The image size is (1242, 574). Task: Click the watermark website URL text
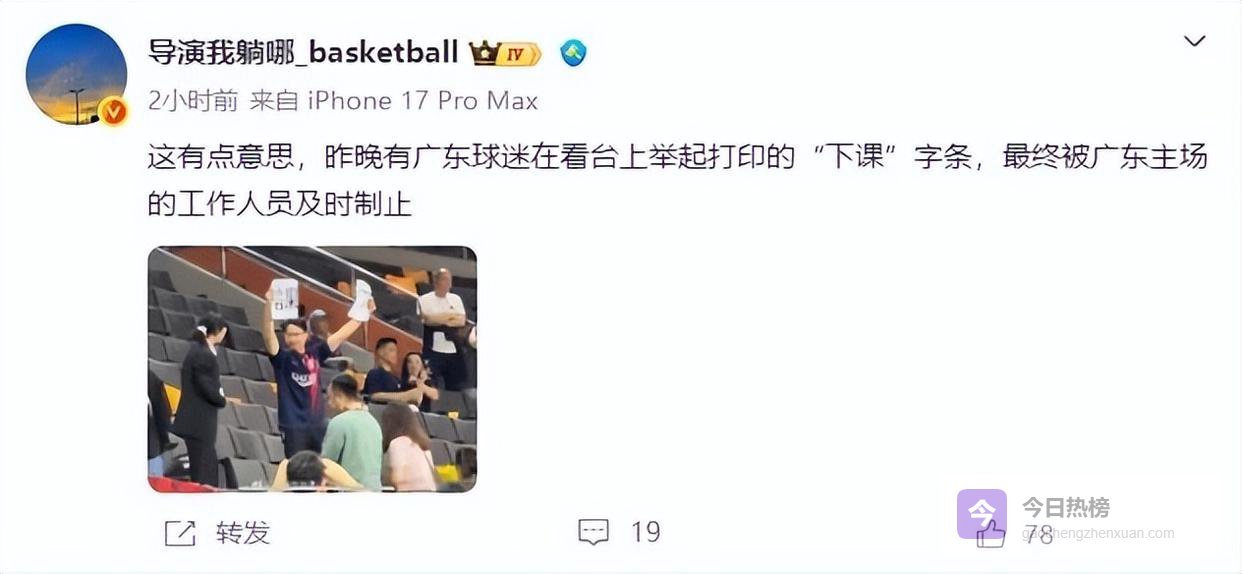tap(1099, 534)
